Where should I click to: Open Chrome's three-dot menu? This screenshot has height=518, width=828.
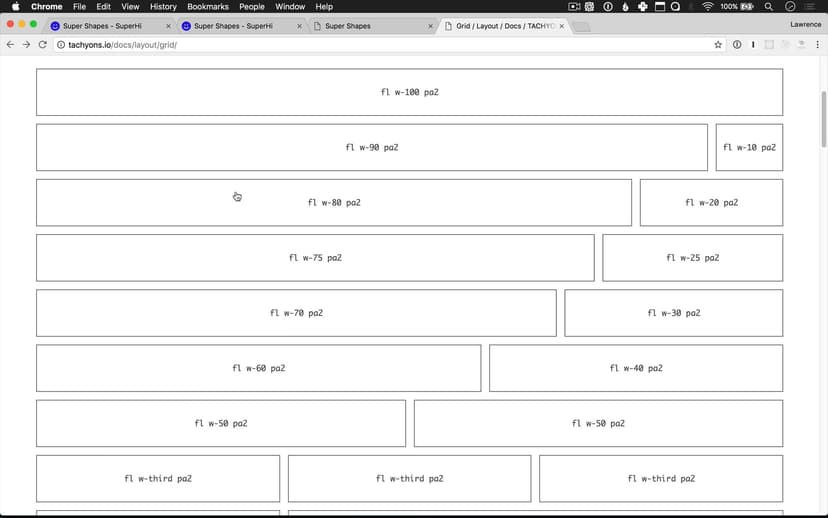pyautogui.click(x=816, y=45)
